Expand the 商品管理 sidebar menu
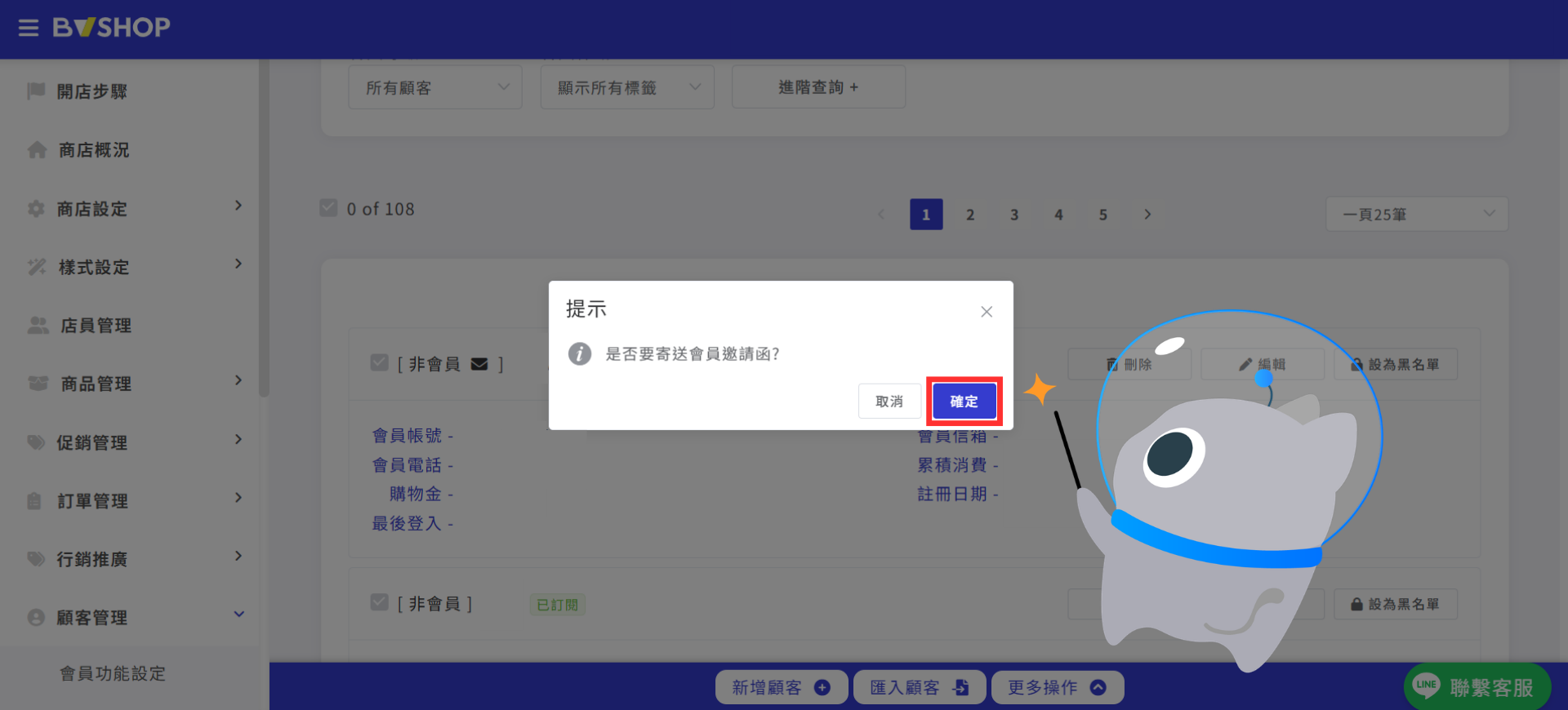Screen dimensions: 1568x710 click(x=238, y=380)
